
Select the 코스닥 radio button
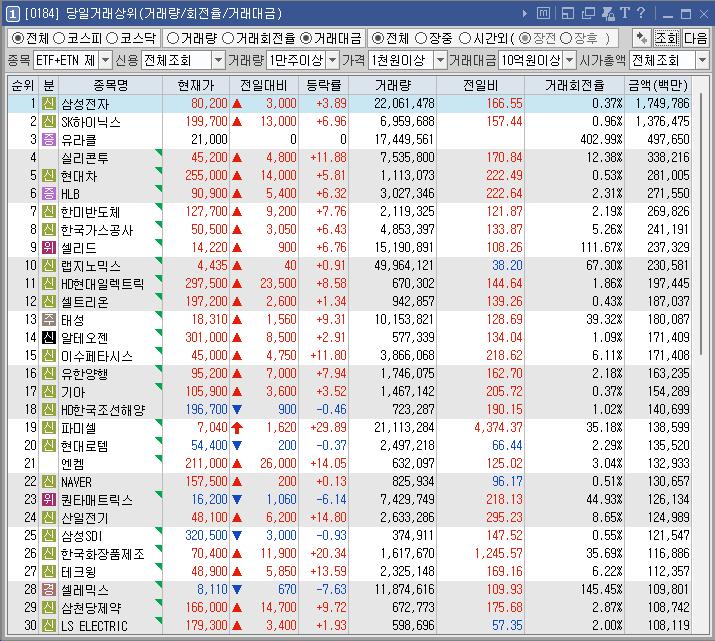click(x=112, y=38)
